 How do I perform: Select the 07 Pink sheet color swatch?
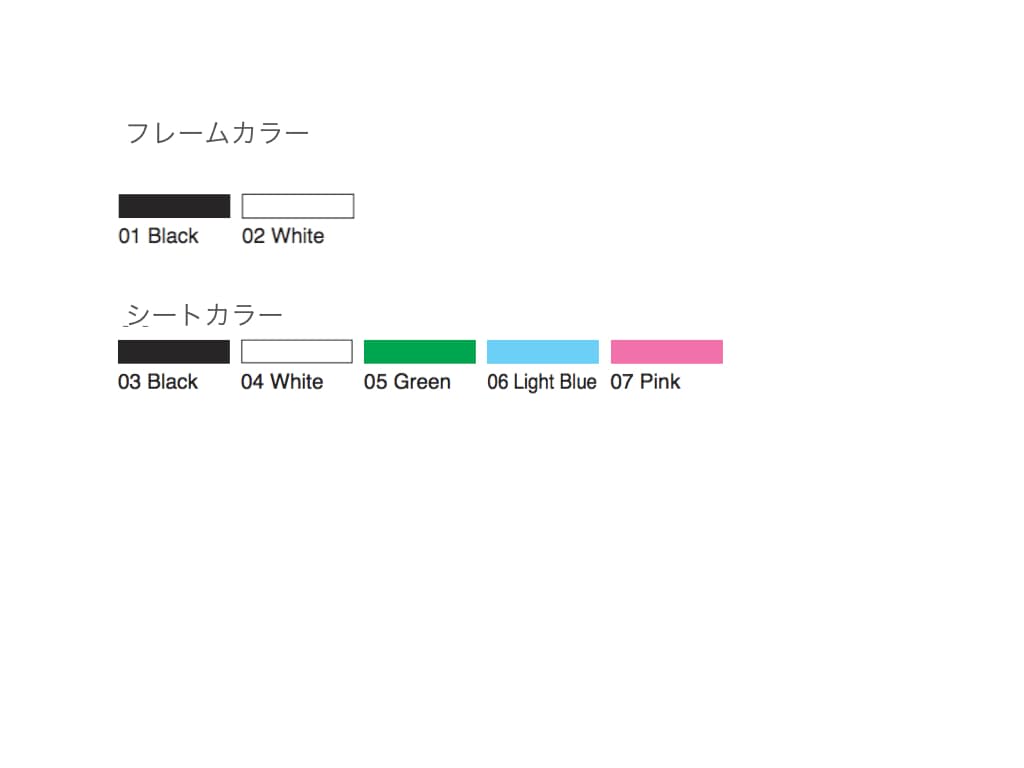point(667,351)
